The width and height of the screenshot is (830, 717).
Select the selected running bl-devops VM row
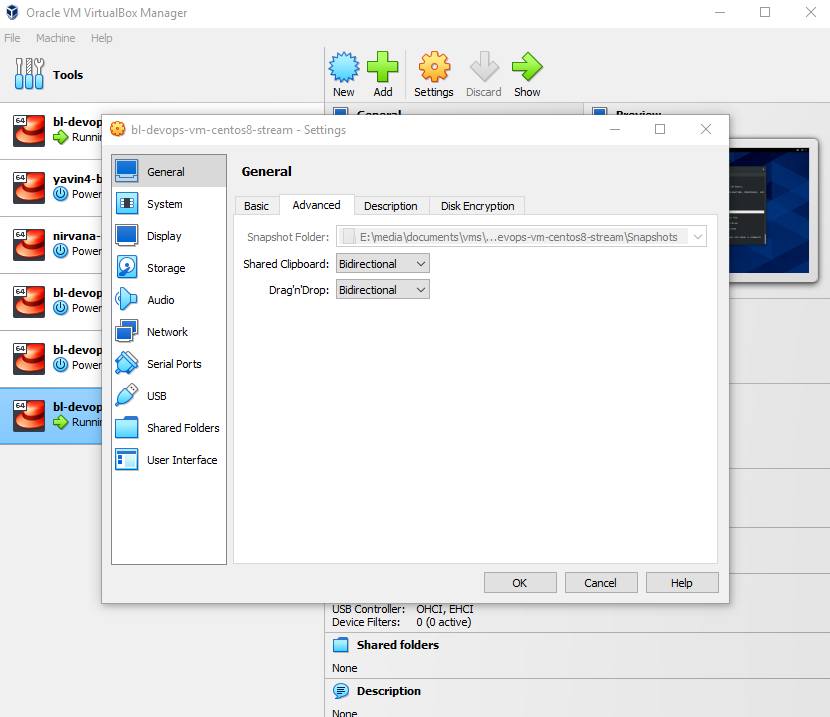51,416
